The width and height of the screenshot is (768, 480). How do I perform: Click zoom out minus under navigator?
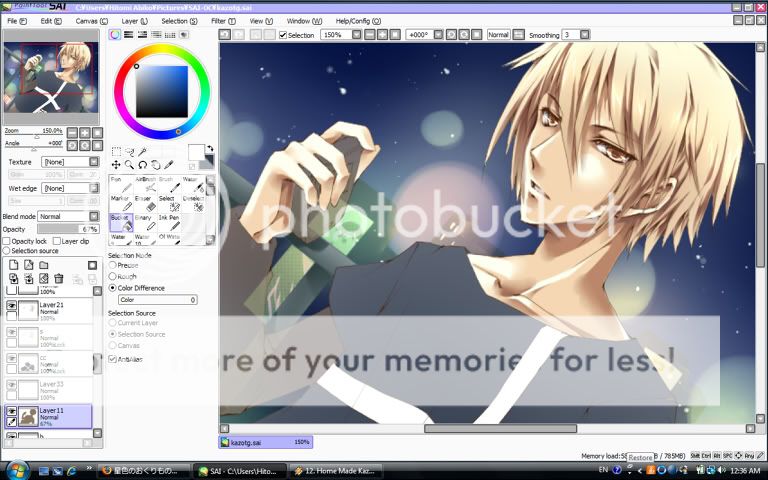[x=72, y=133]
